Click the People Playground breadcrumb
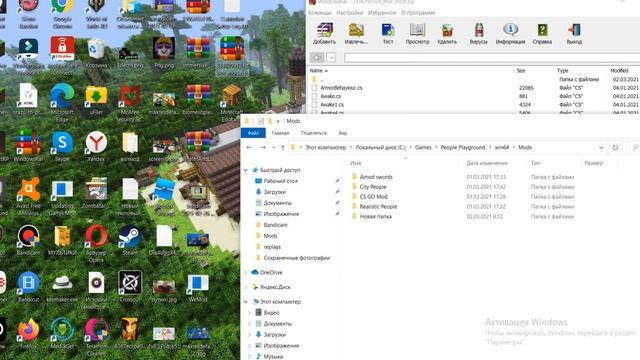Viewport: 640px width, 360px height. 462,147
